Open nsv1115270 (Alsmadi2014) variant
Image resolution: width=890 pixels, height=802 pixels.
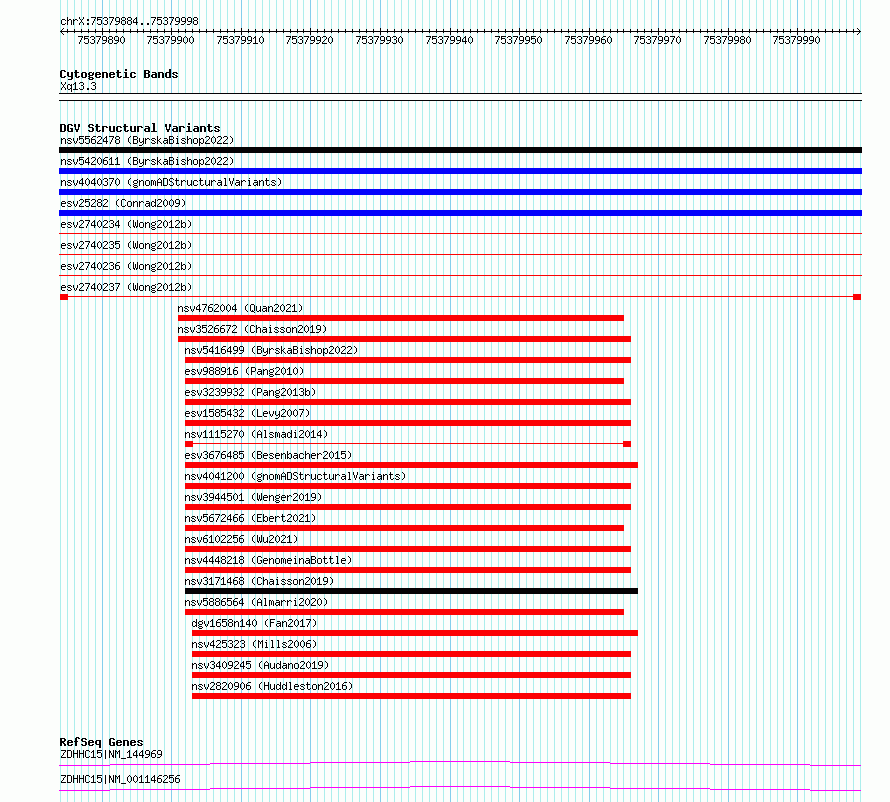[256, 434]
